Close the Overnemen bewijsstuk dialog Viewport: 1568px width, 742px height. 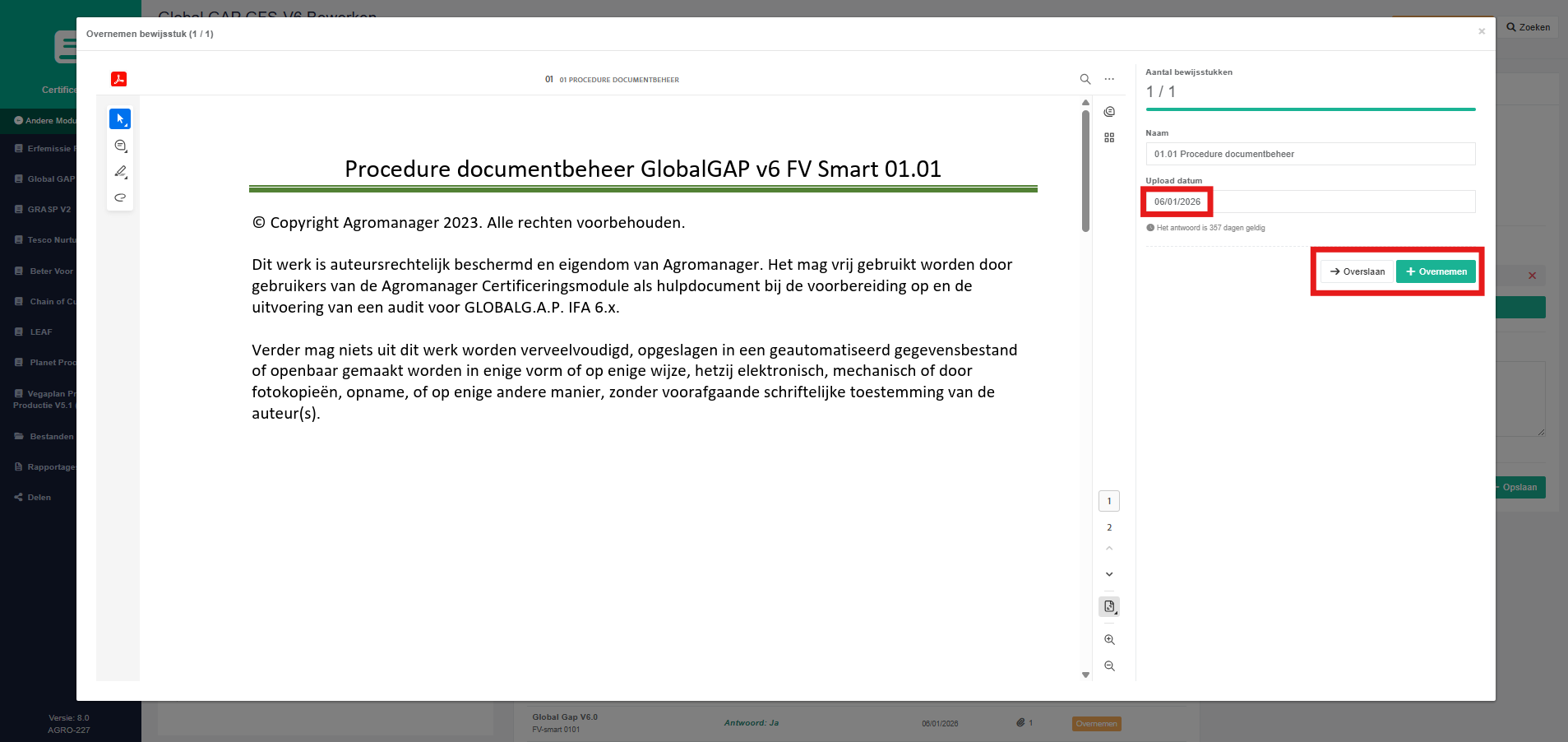click(1482, 32)
